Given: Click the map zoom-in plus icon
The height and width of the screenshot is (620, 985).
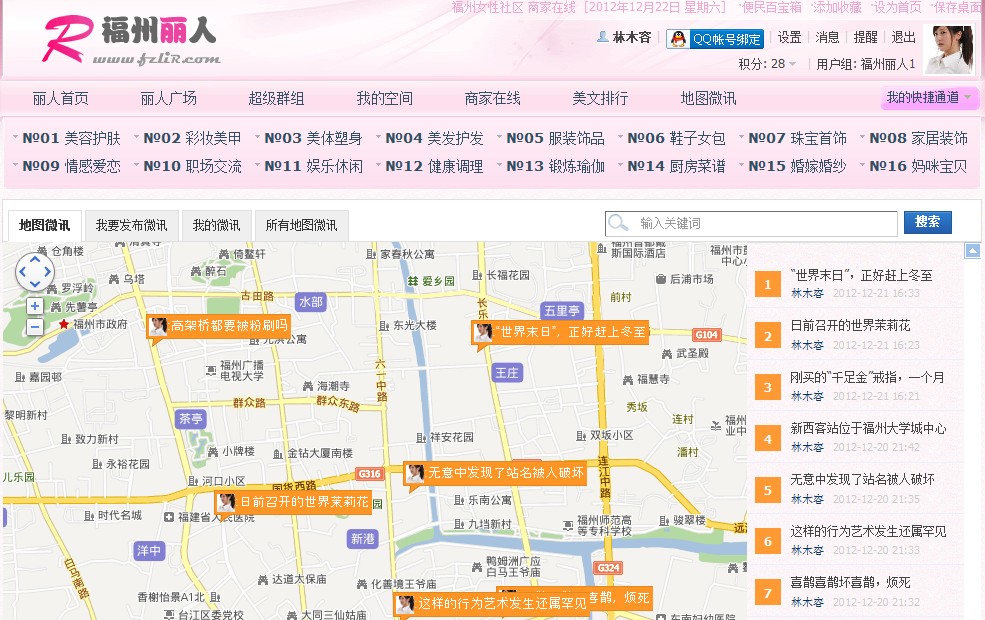Looking at the screenshot, I should tap(35, 305).
